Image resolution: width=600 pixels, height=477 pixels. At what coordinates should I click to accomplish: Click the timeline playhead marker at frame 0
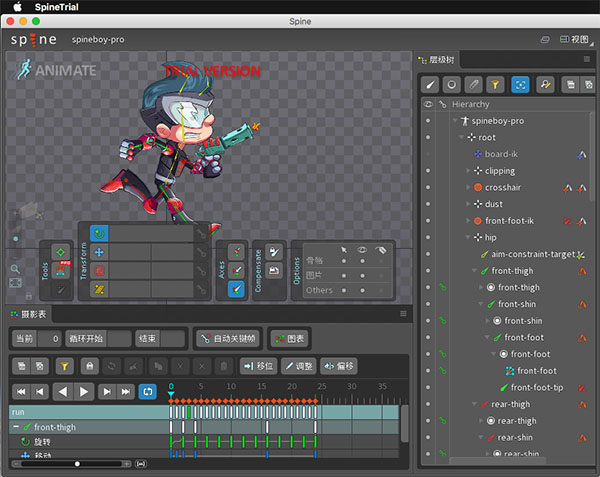(171, 394)
